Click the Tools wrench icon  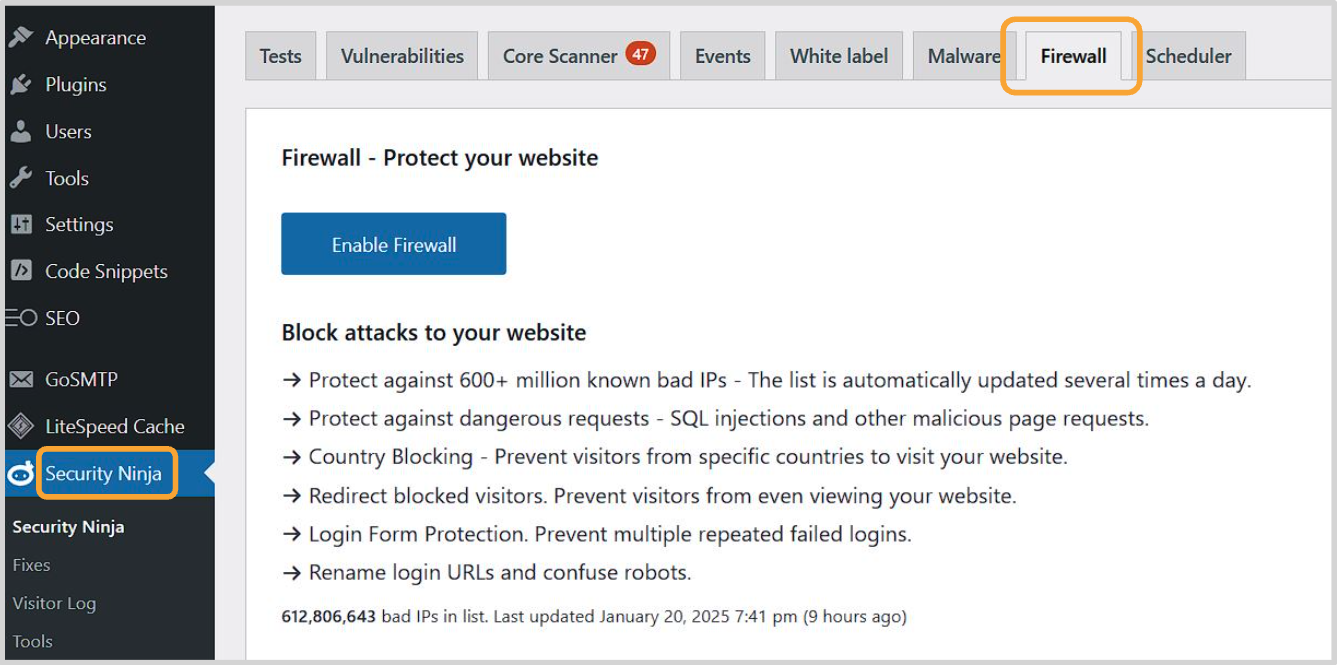20,179
